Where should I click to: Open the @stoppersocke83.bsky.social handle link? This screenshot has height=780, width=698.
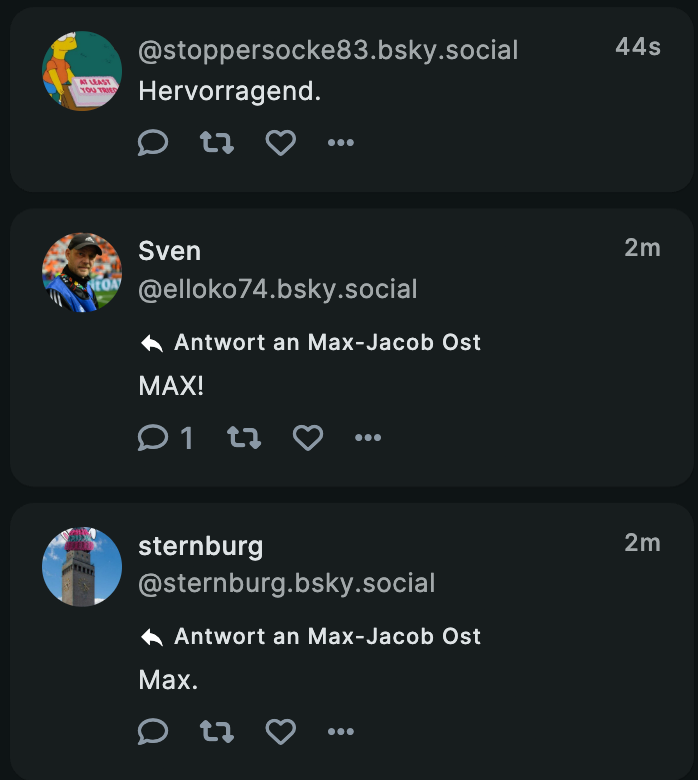point(328,50)
